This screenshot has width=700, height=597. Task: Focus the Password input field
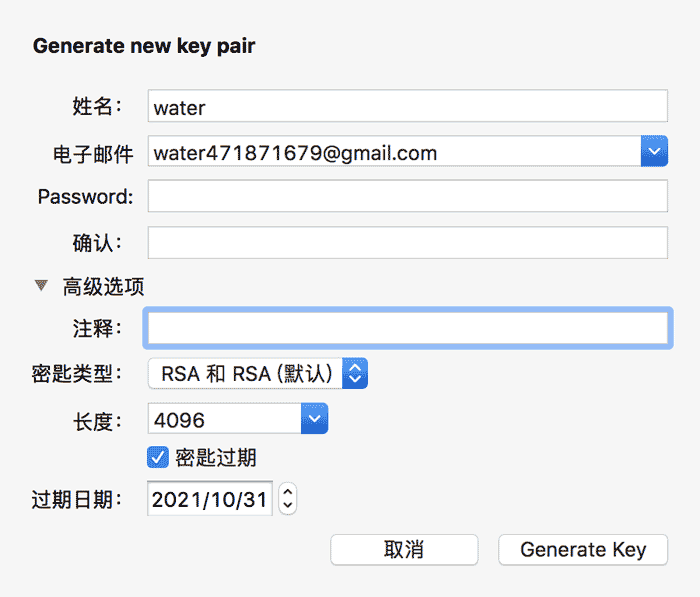(407, 197)
